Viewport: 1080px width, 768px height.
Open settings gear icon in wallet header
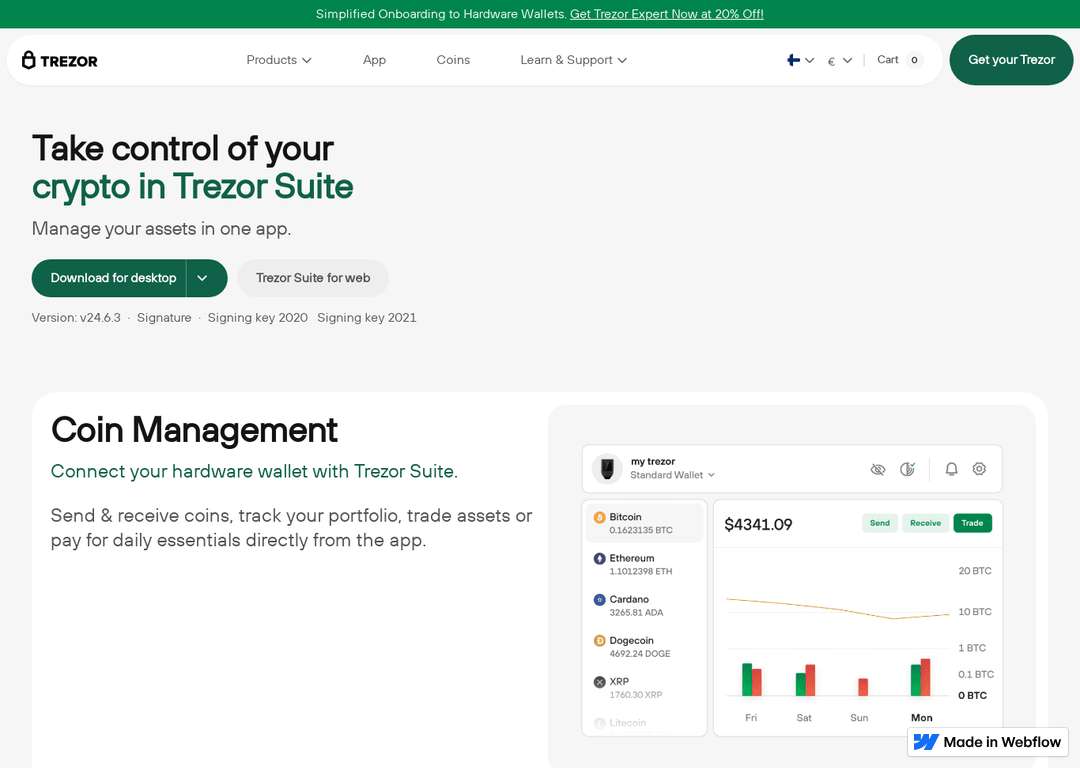tap(979, 469)
